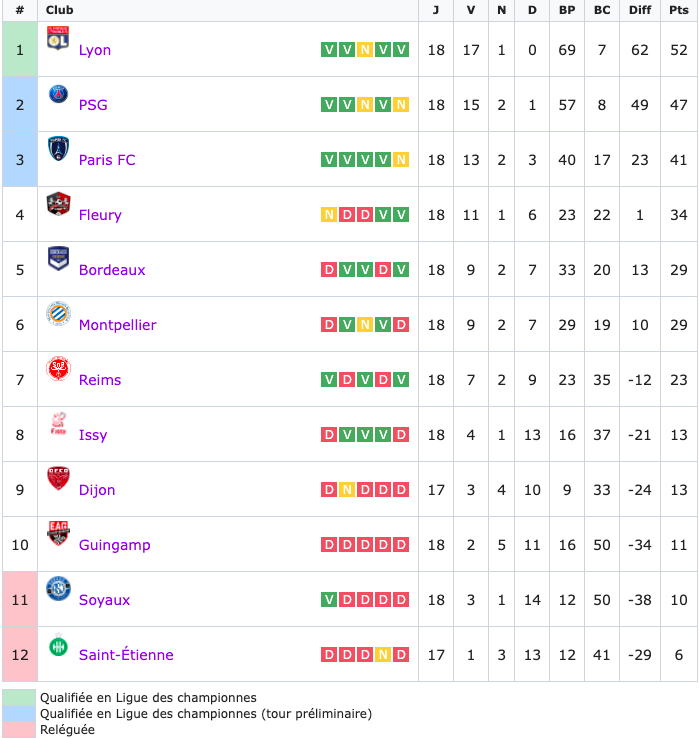Click the Pts column header

[679, 10]
